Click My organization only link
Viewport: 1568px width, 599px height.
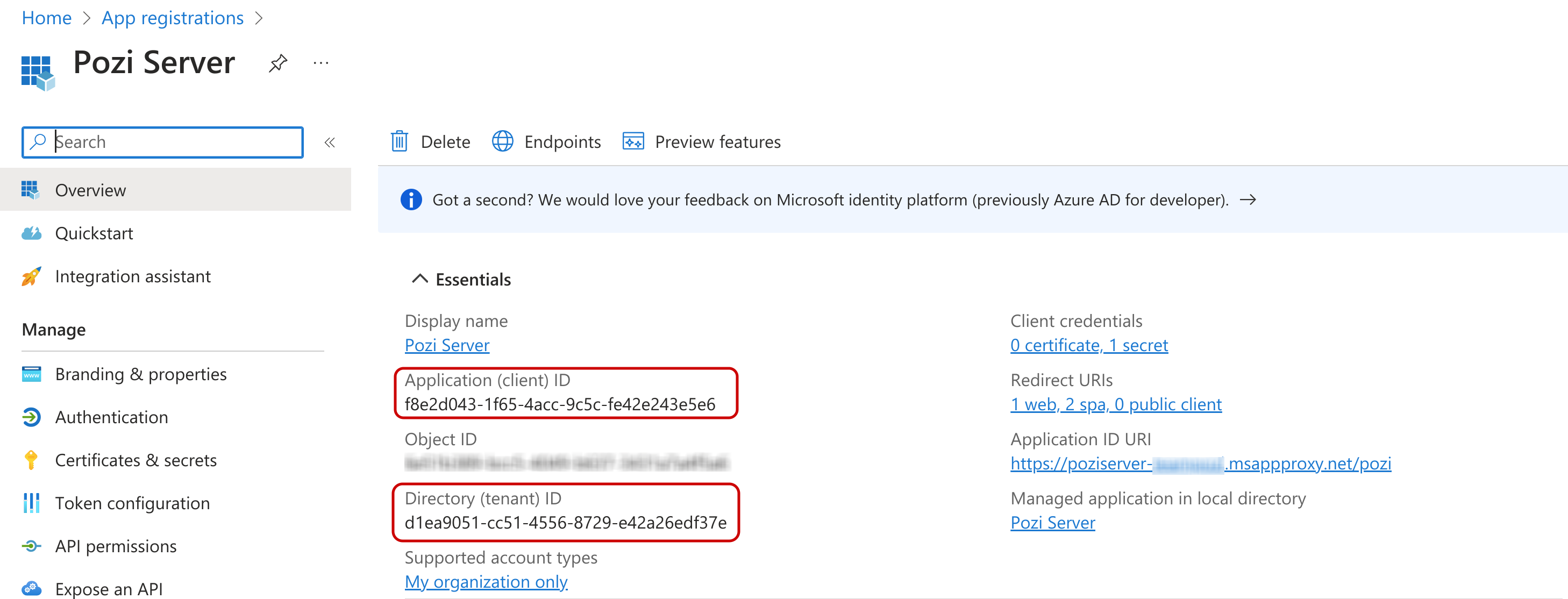coord(486,582)
